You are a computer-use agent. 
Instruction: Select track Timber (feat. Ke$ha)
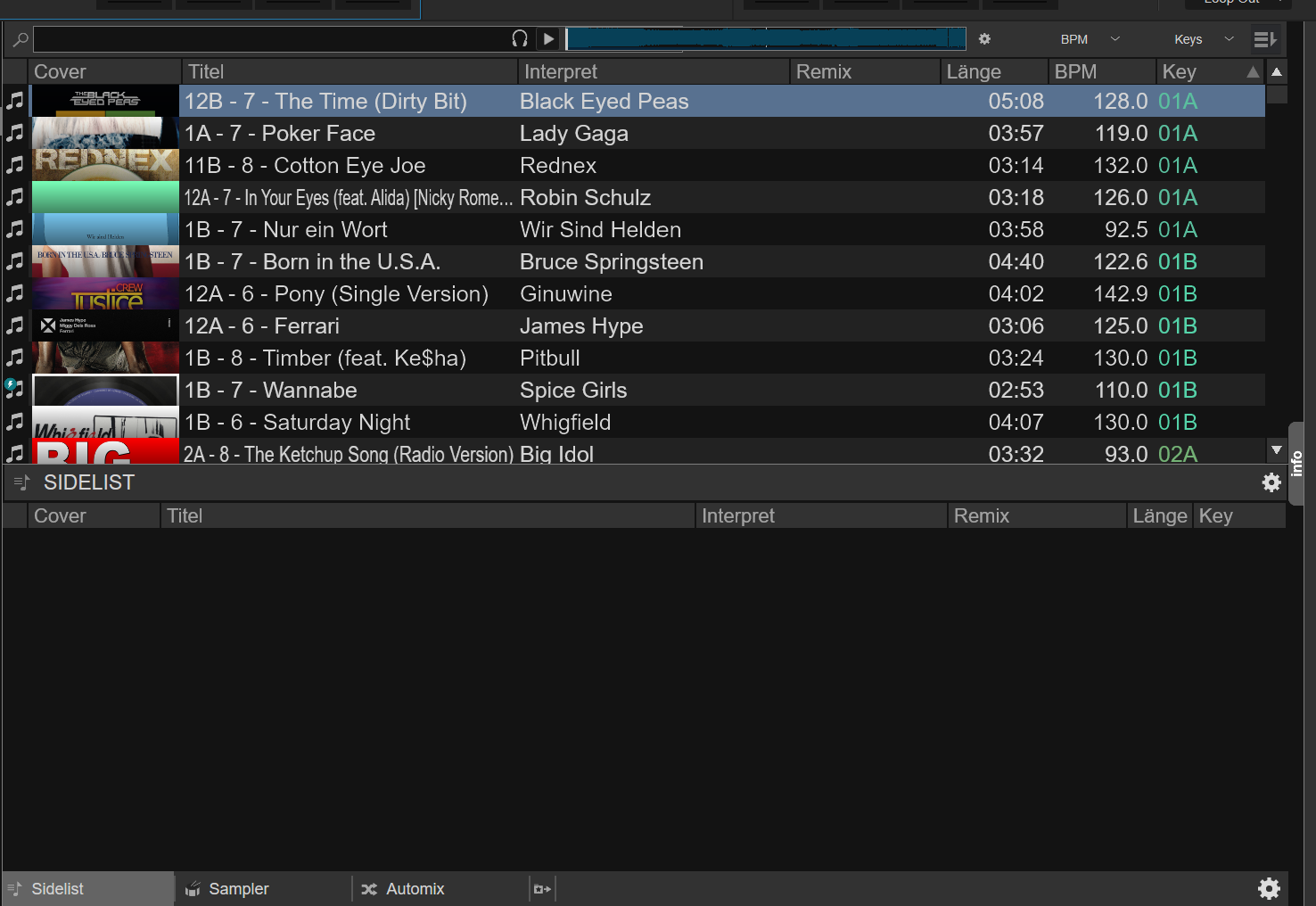325,358
